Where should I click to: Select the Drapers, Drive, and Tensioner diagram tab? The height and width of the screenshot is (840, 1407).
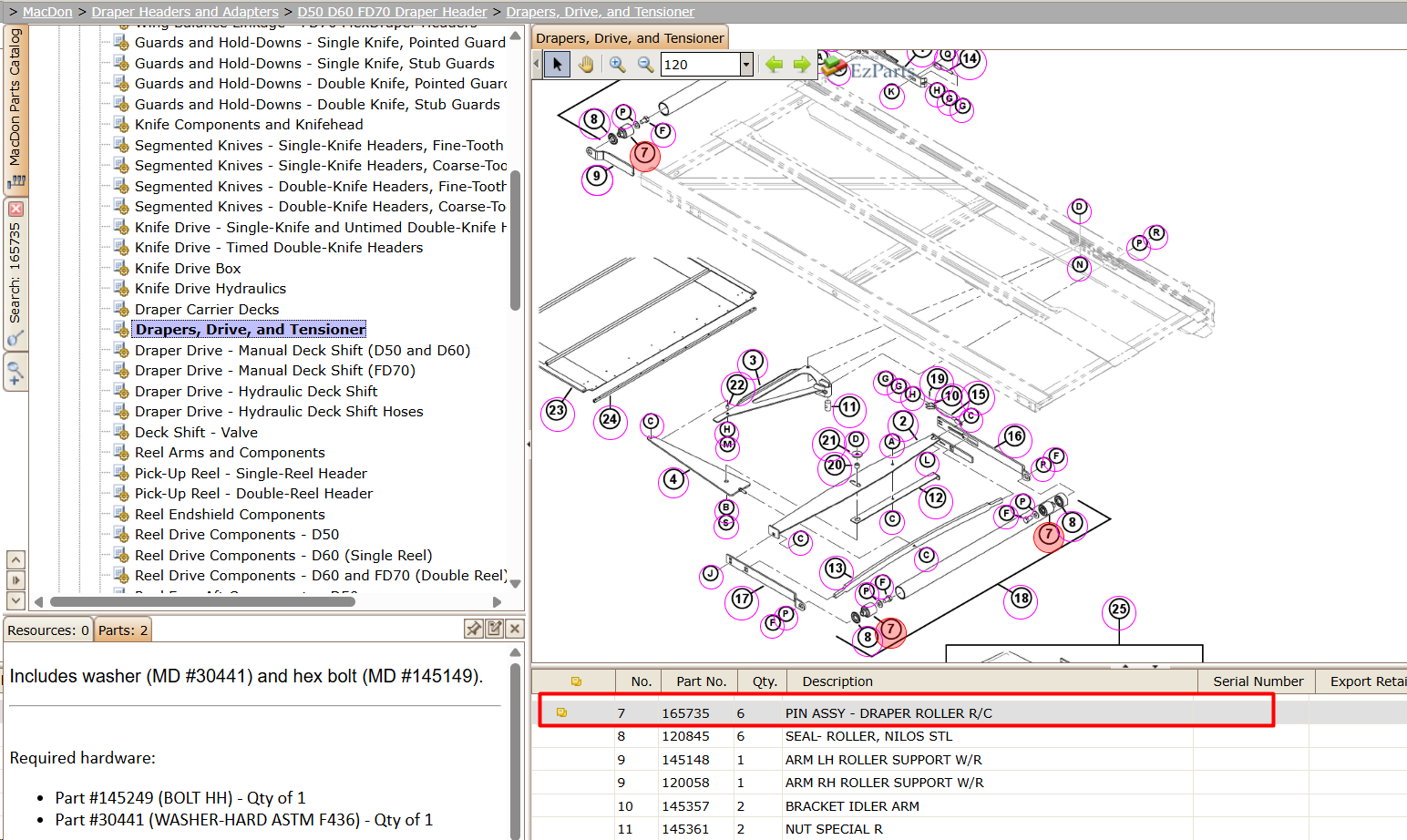tap(630, 37)
